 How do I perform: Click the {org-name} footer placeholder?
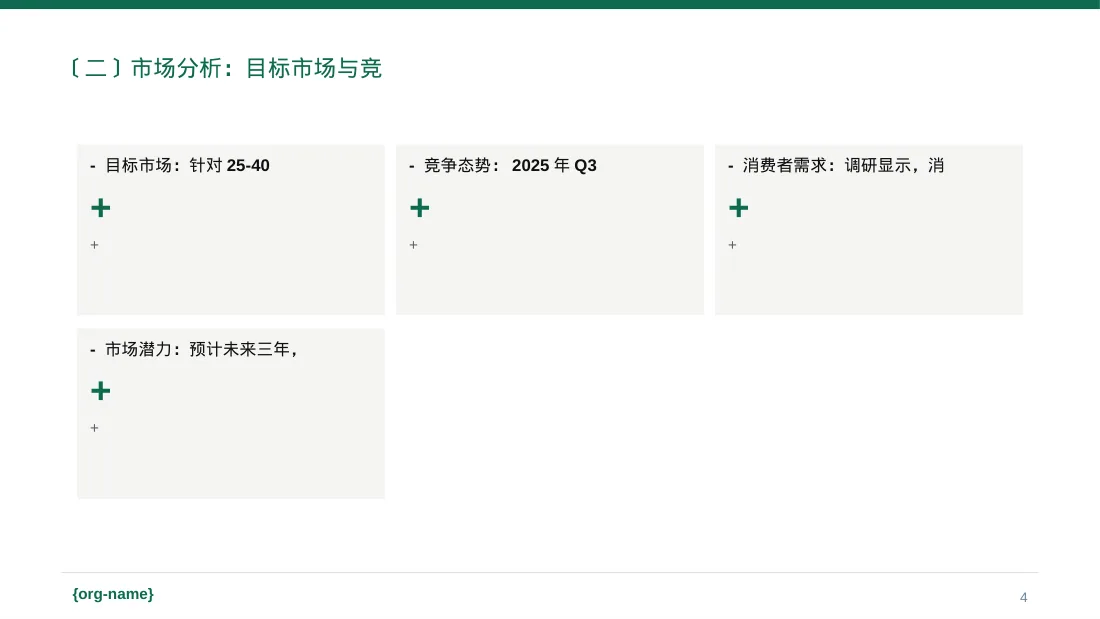coord(113,594)
